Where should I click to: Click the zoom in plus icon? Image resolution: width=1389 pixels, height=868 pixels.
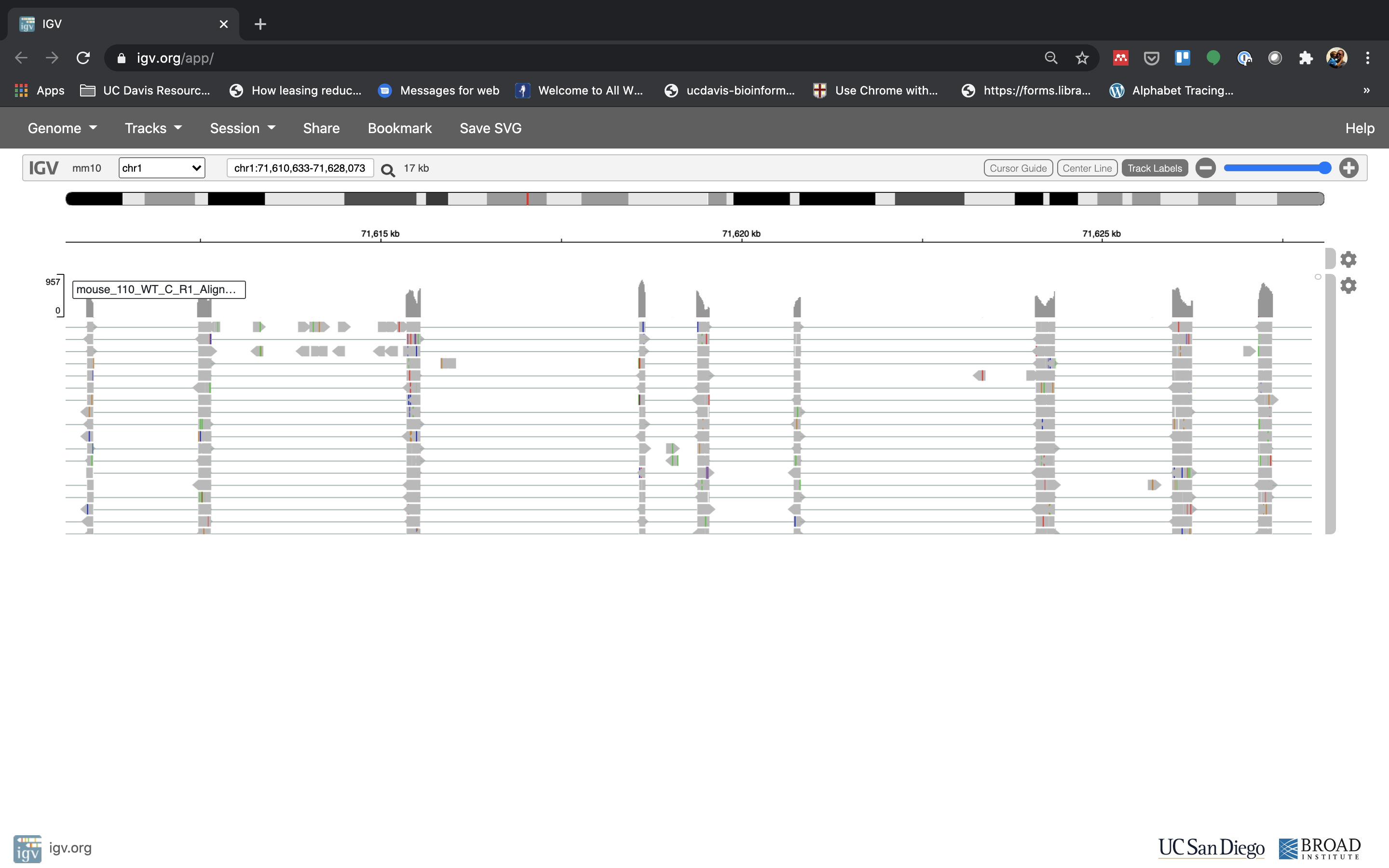click(x=1348, y=168)
